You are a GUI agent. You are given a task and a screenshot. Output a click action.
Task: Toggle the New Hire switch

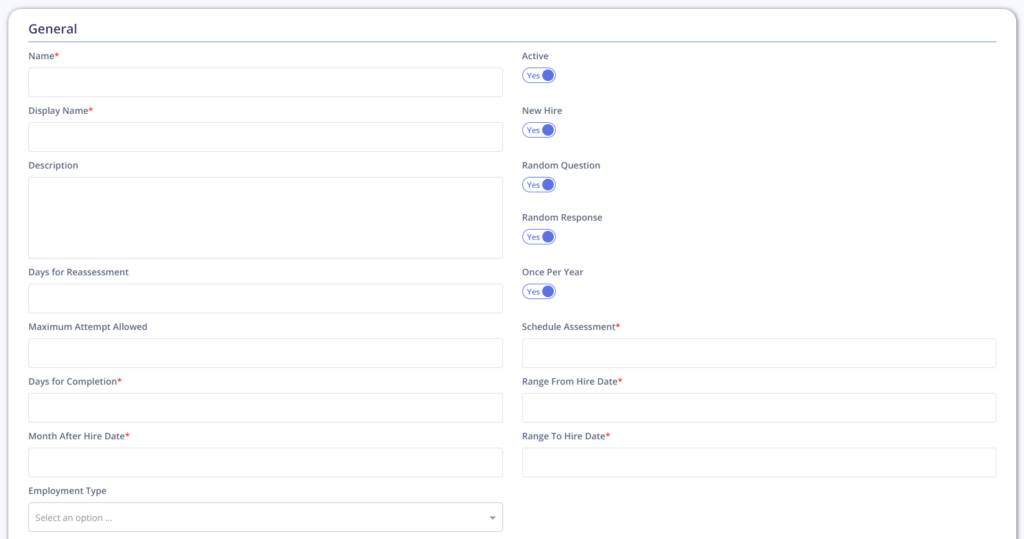(539, 130)
